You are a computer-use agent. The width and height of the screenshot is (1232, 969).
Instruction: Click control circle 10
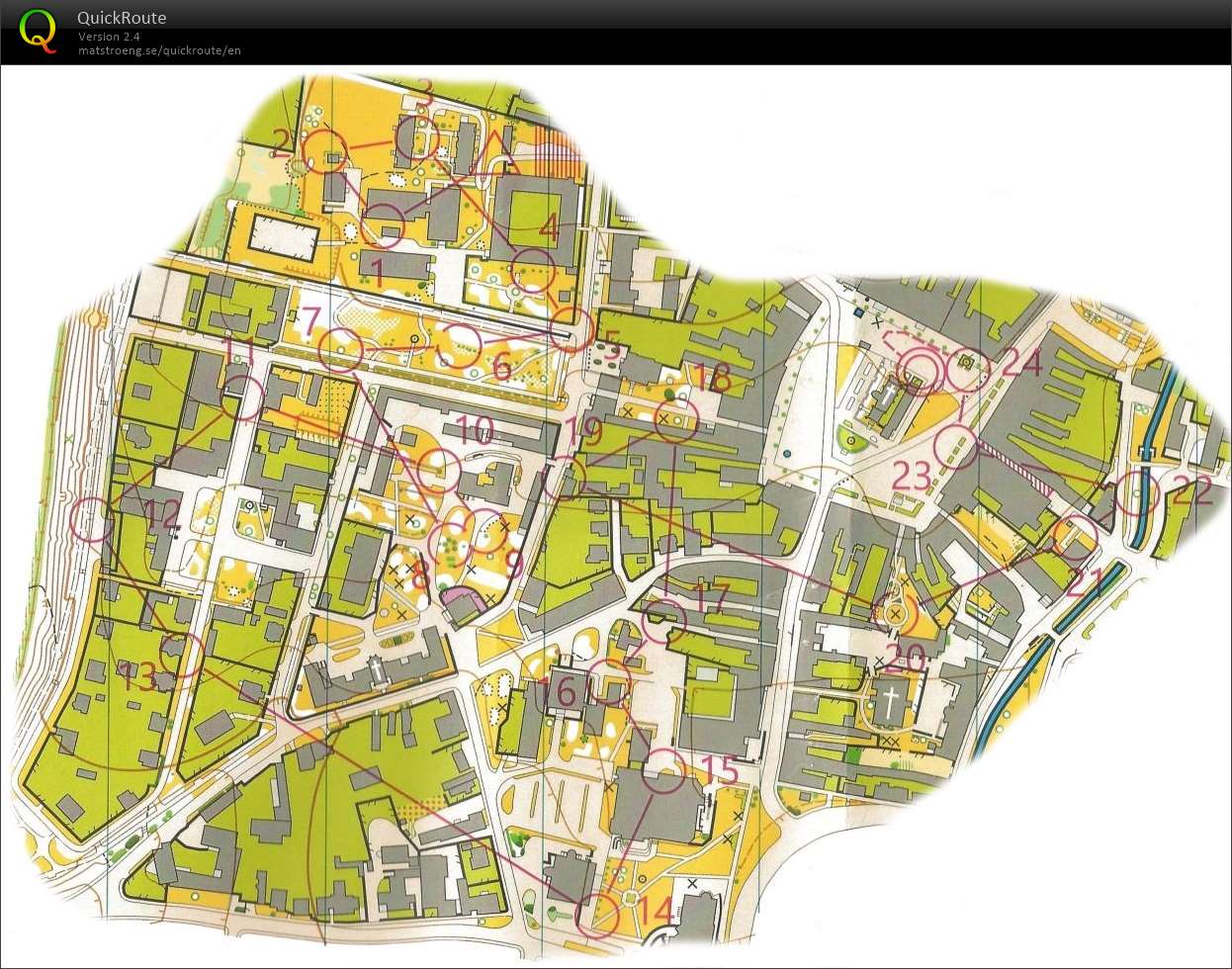(438, 470)
